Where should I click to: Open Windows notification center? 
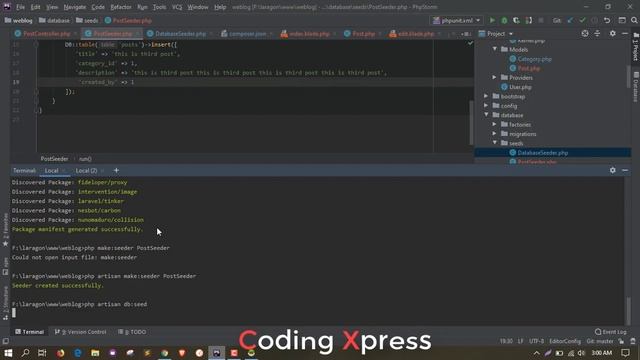626,353
